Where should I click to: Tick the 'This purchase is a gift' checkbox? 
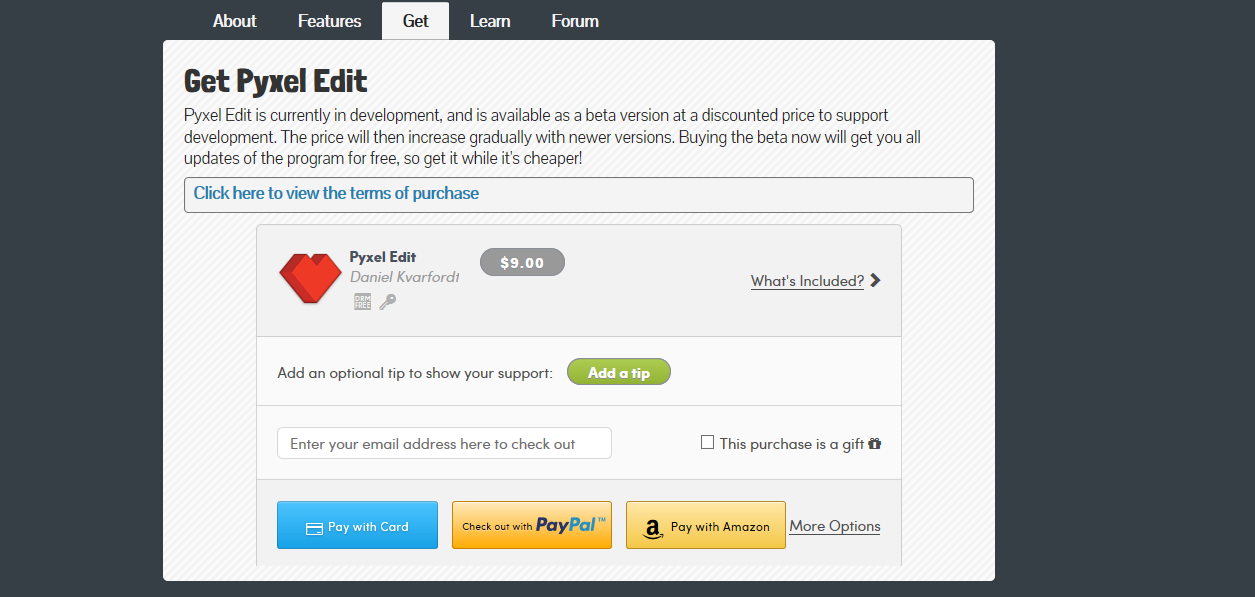[x=708, y=443]
